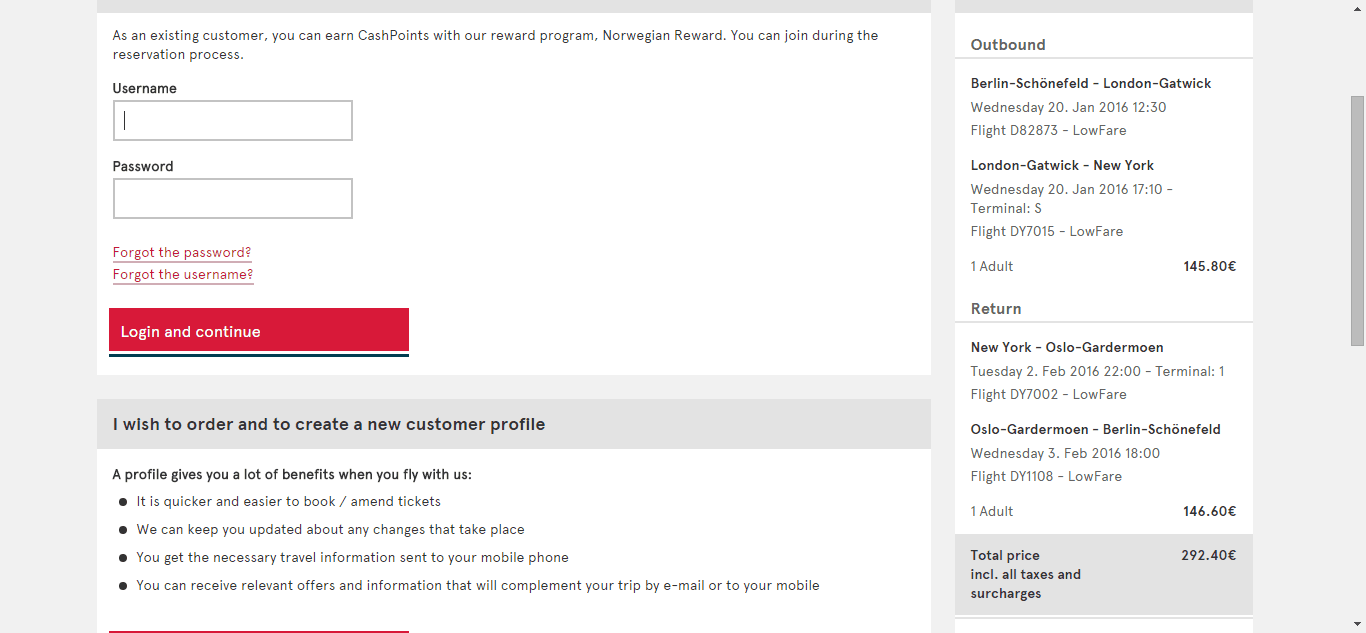Select 'receive relevant offers and information' bullet
This screenshot has height=633, width=1366.
478,586
